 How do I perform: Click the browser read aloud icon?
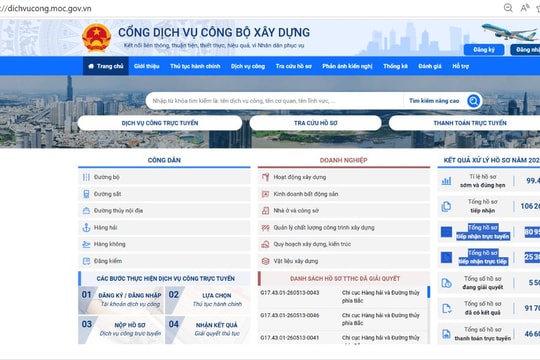(x=525, y=8)
